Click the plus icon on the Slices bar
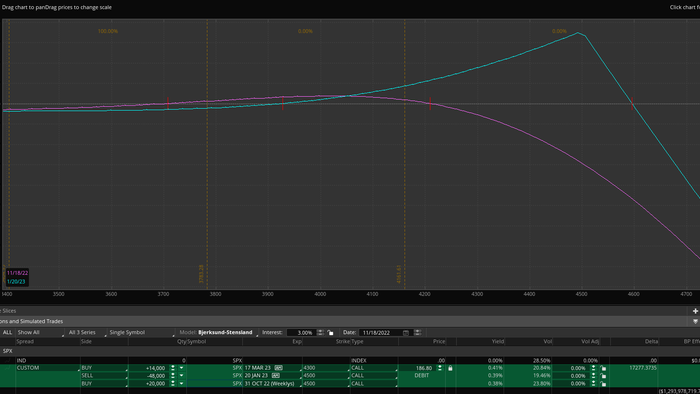 click(695, 311)
